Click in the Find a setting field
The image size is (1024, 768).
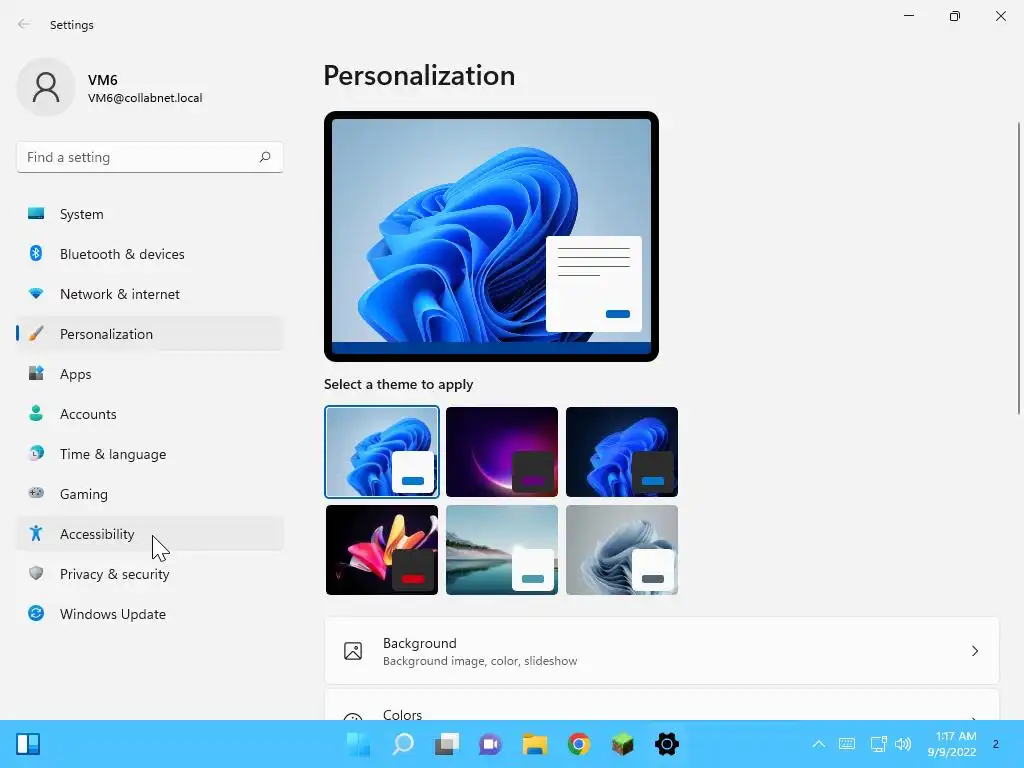pyautogui.click(x=150, y=157)
